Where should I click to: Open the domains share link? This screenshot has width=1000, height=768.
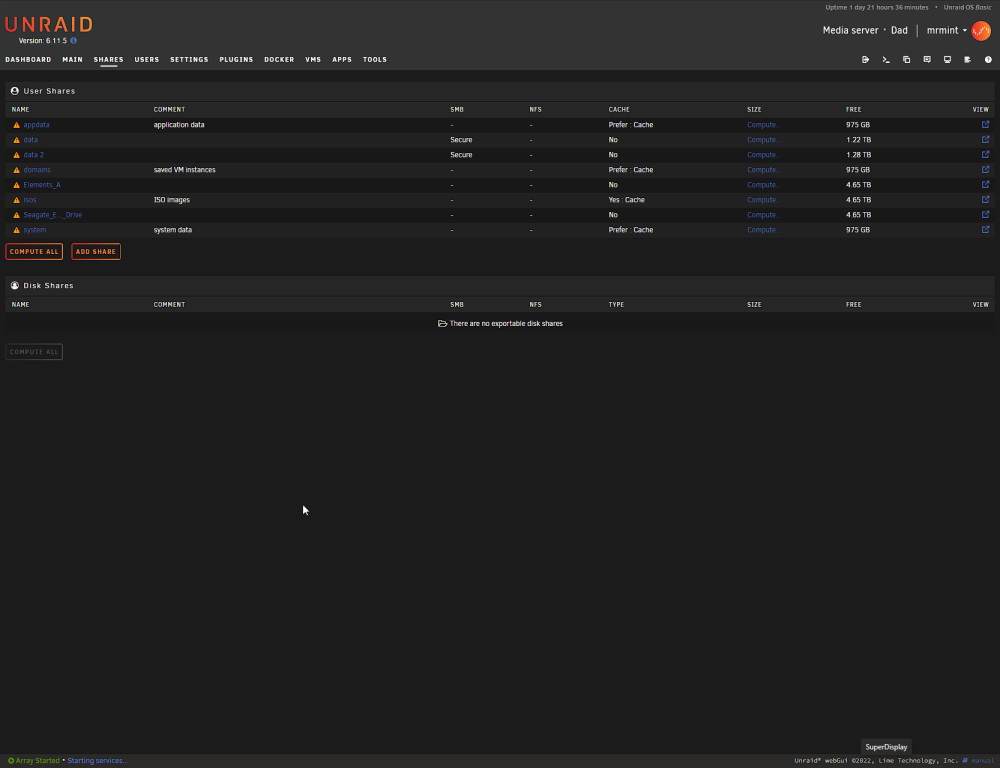37,170
